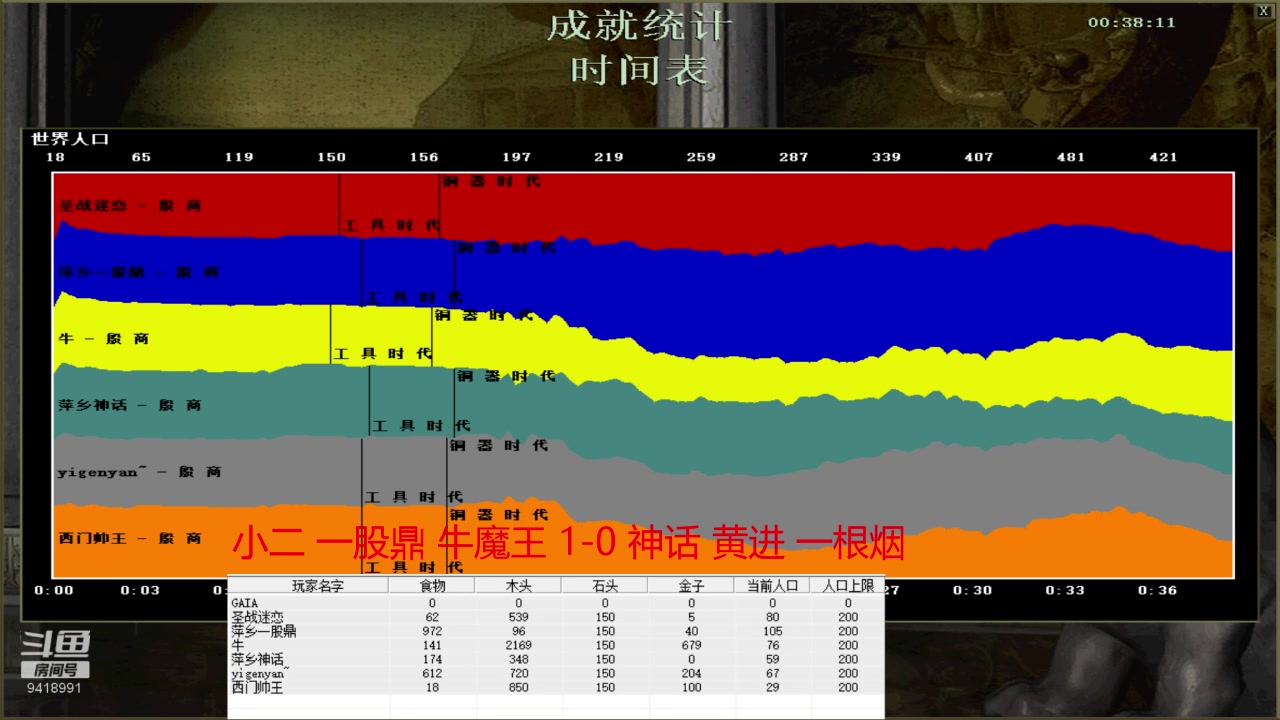The image size is (1280, 720).
Task: Click current population value 105
Action: [x=773, y=632]
